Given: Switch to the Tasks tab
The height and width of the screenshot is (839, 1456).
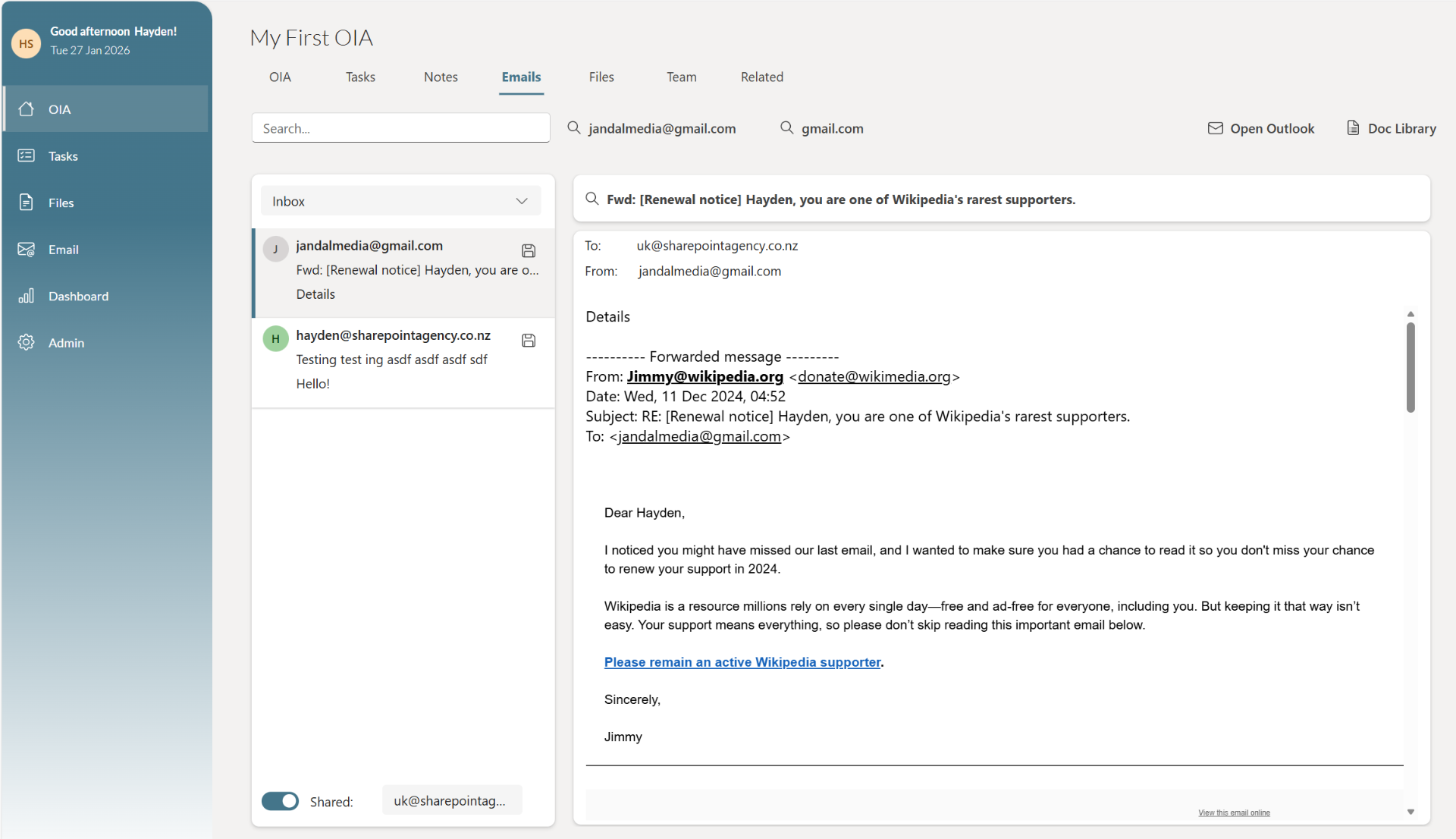Looking at the screenshot, I should pos(360,77).
